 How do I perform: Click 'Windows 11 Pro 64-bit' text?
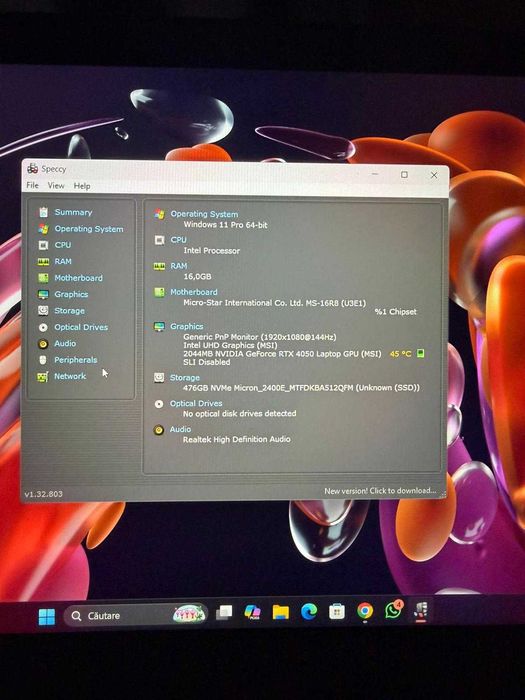point(225,225)
